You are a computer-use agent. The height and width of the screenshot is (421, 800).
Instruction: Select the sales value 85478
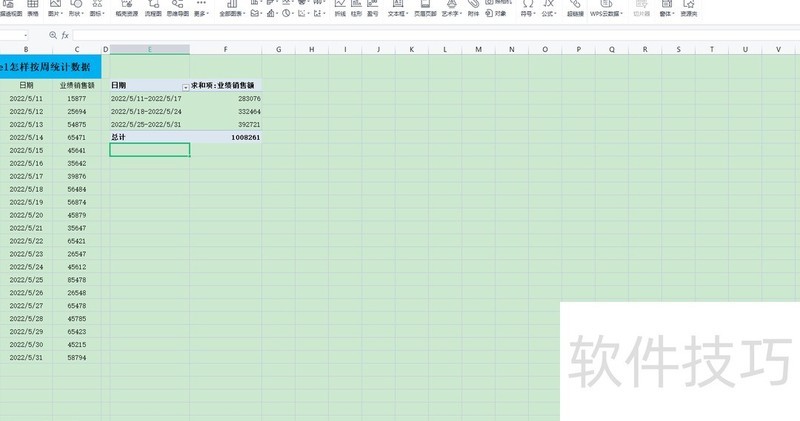[77, 280]
